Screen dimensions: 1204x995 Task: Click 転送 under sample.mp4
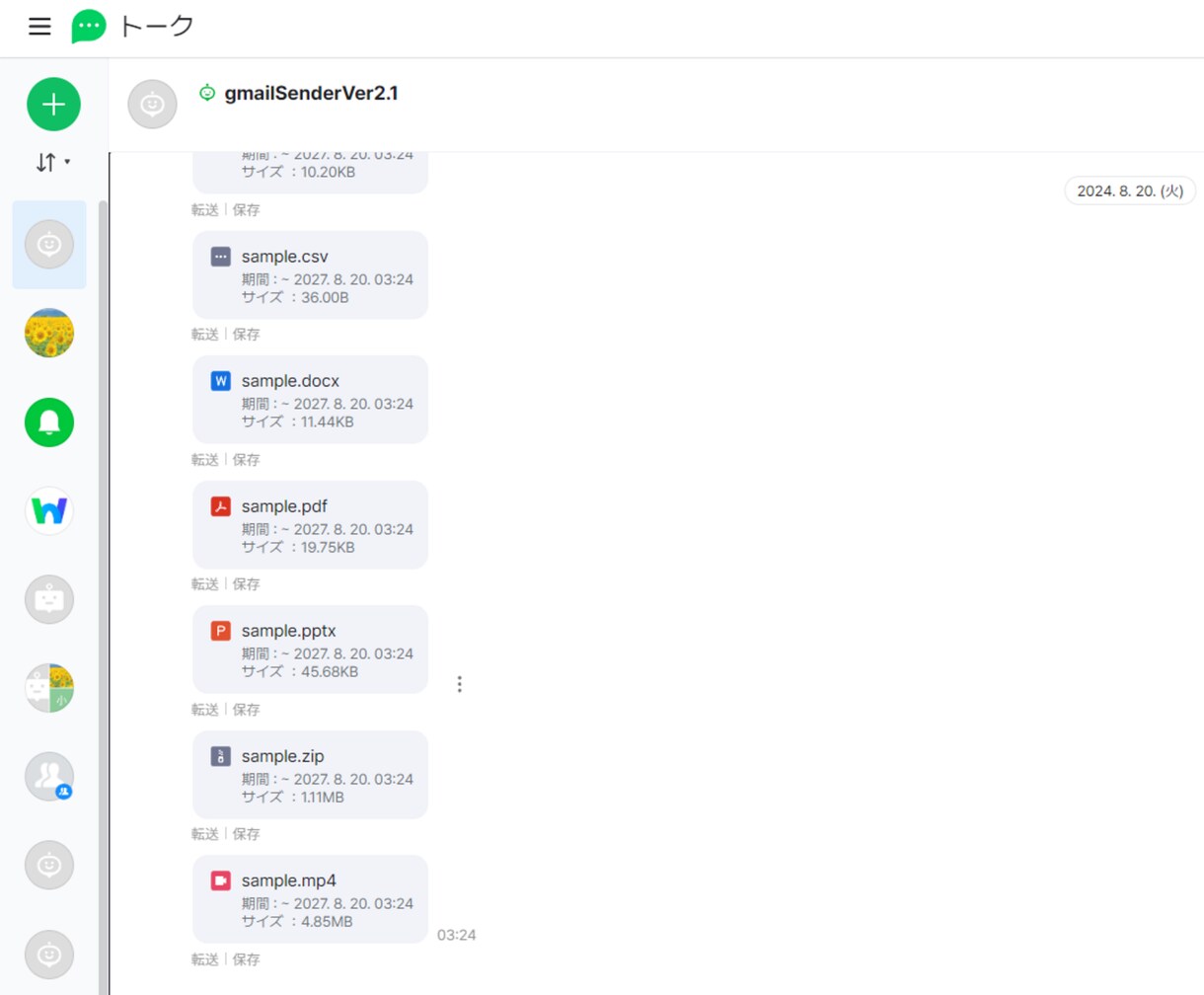point(205,959)
